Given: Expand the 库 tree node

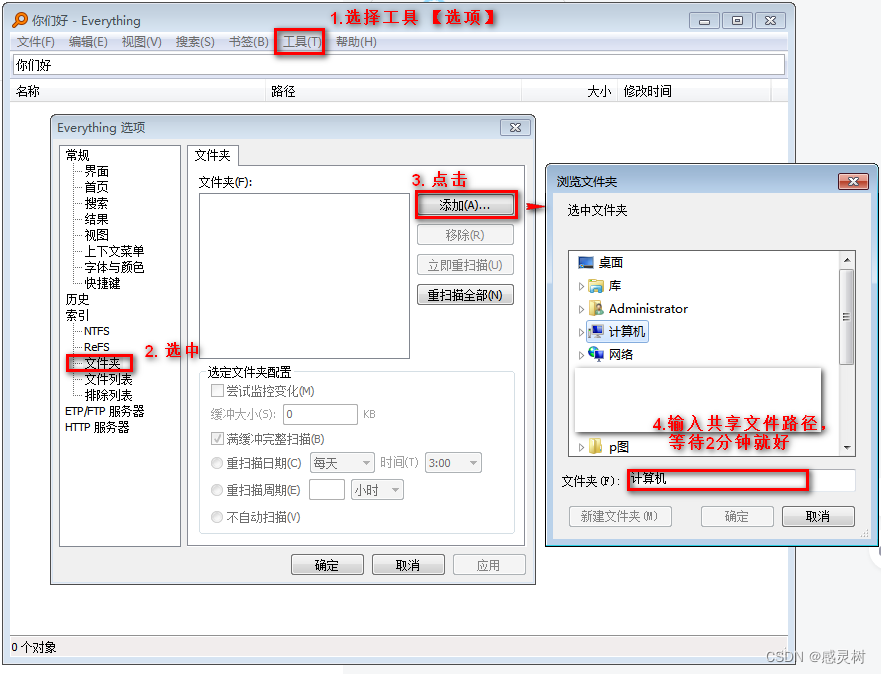Looking at the screenshot, I should tap(582, 286).
